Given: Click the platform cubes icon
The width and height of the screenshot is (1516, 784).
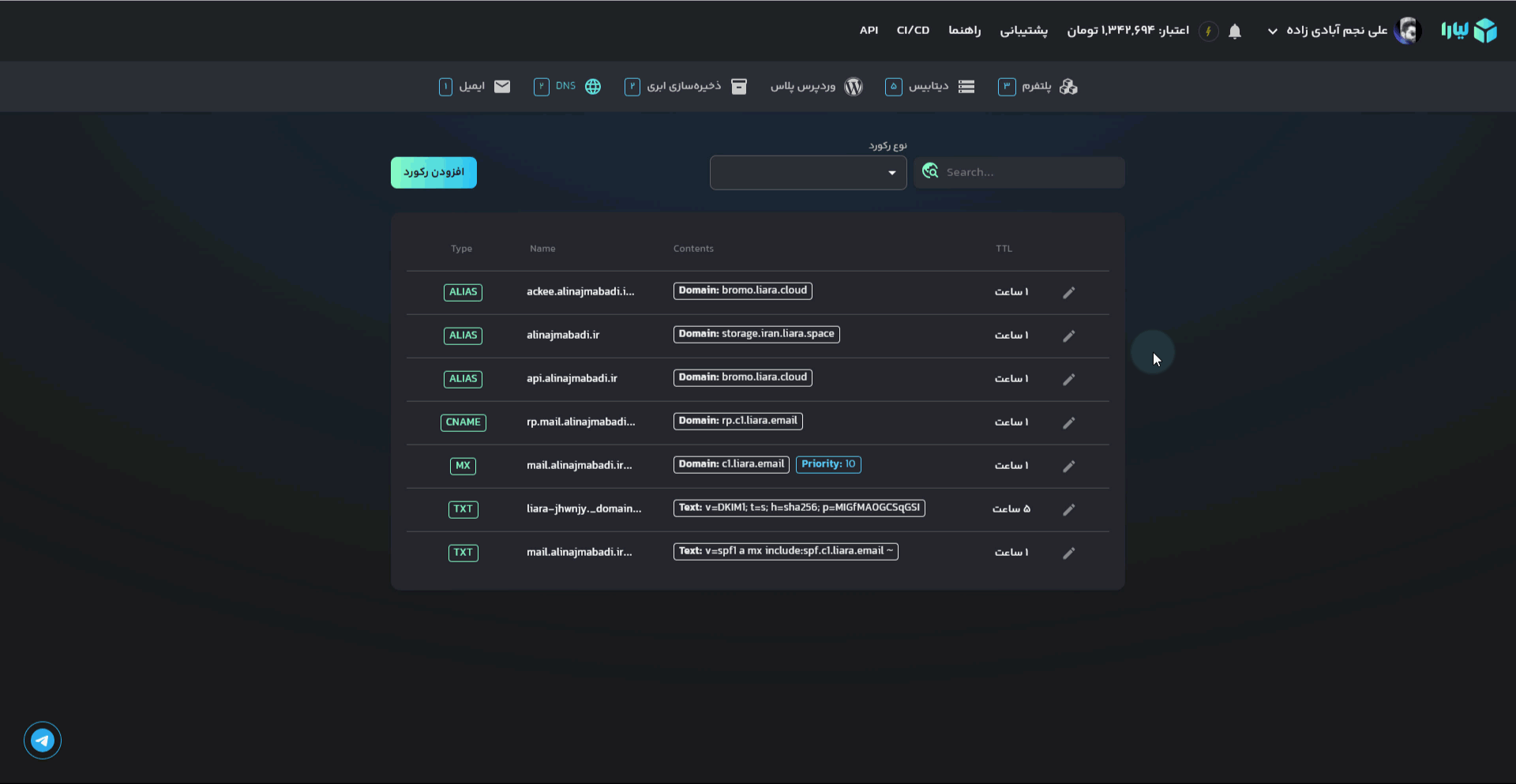Looking at the screenshot, I should pyautogui.click(x=1068, y=86).
